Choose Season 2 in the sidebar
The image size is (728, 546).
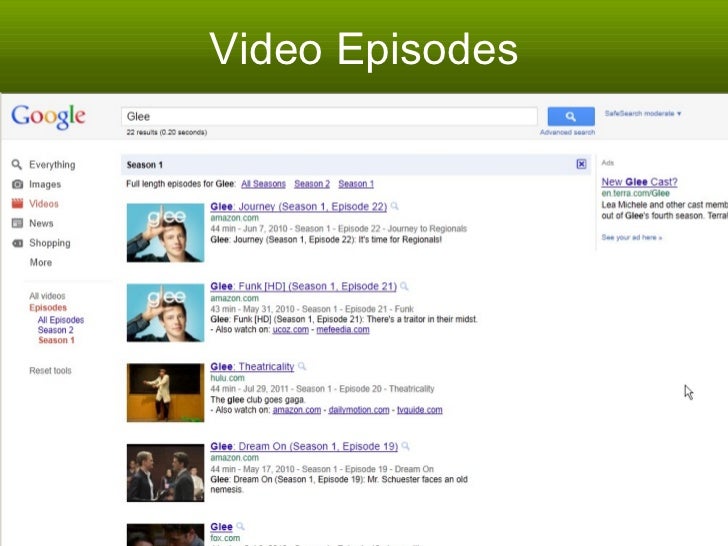click(56, 330)
